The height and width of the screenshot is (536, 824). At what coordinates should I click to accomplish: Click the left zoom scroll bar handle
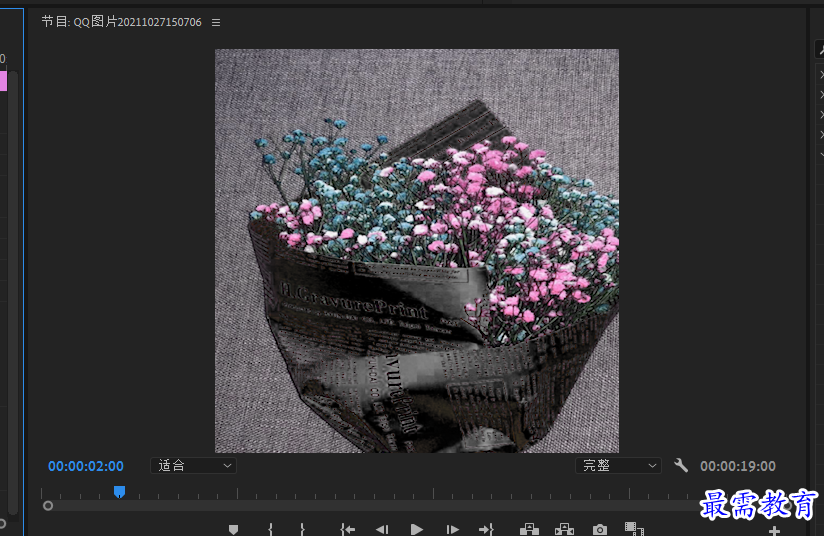pos(48,506)
